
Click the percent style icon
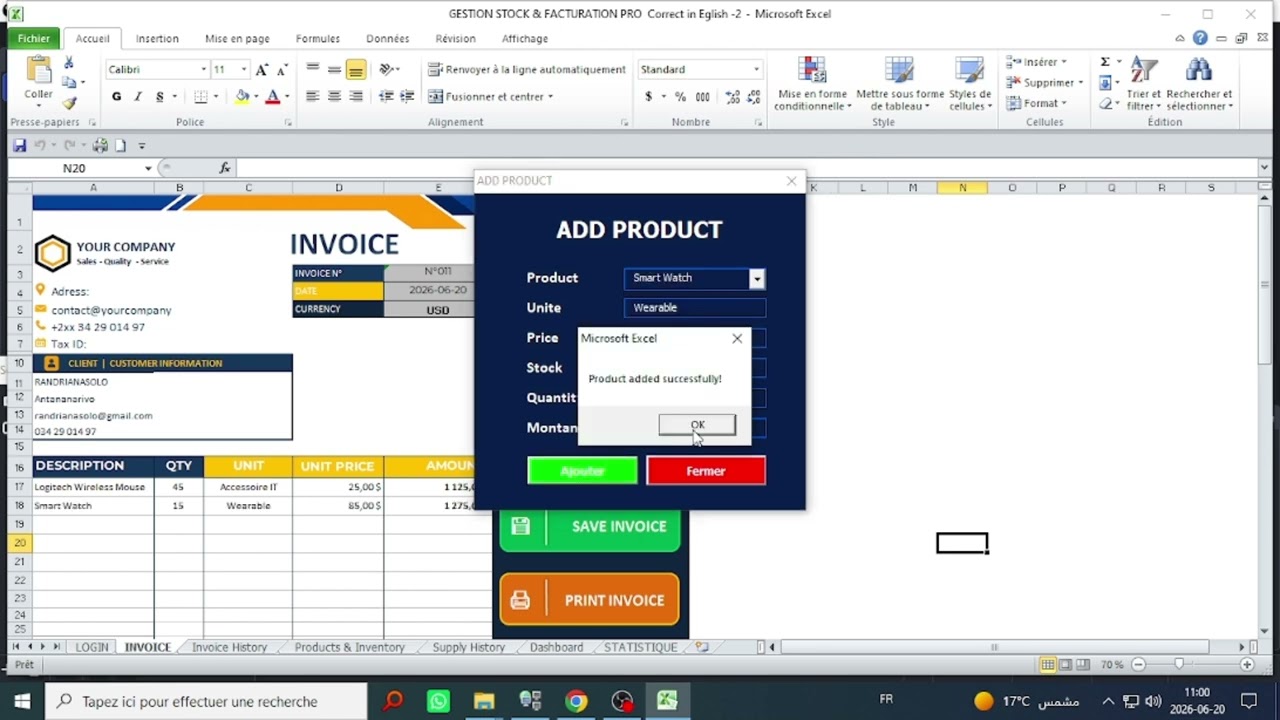(x=681, y=97)
